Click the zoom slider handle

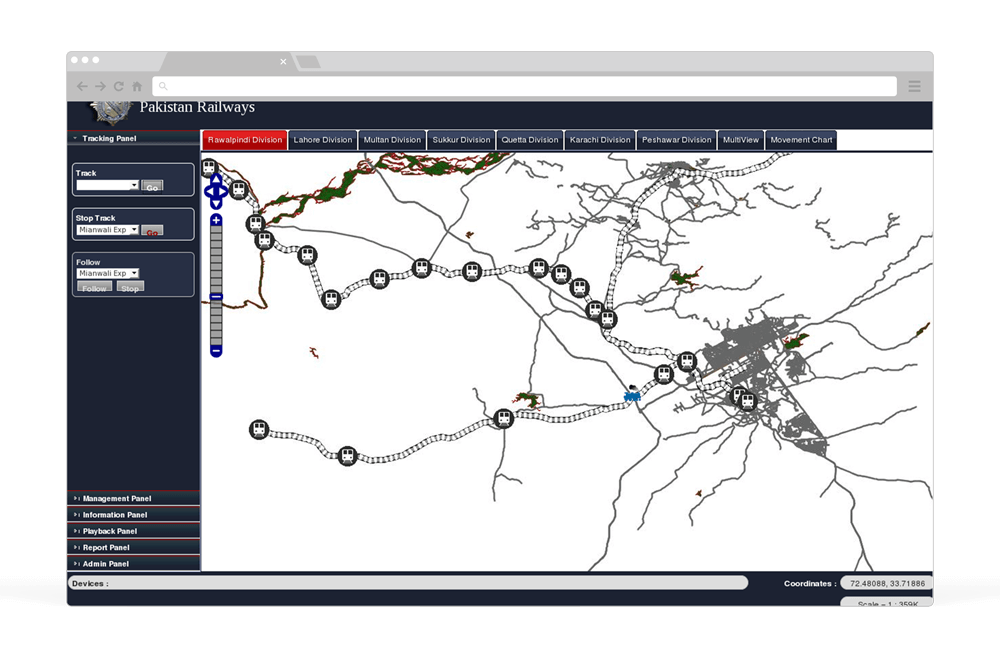(216, 297)
